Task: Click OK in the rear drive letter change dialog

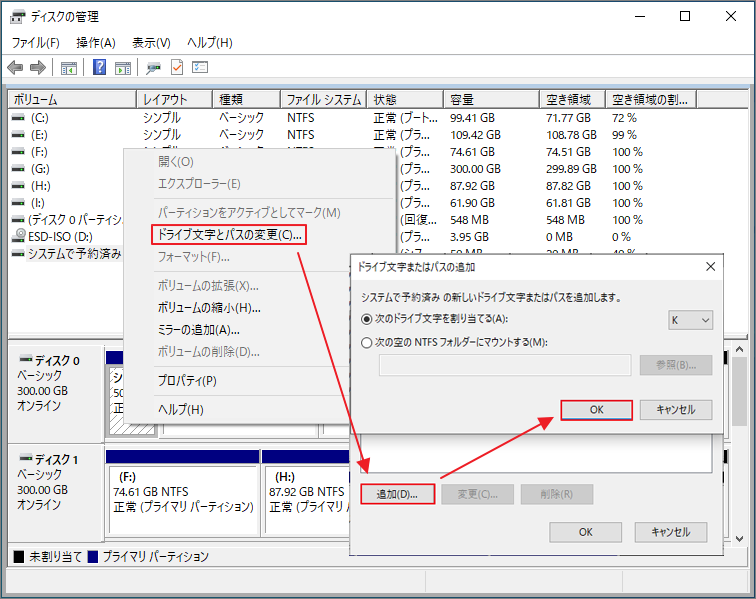Action: 586,532
